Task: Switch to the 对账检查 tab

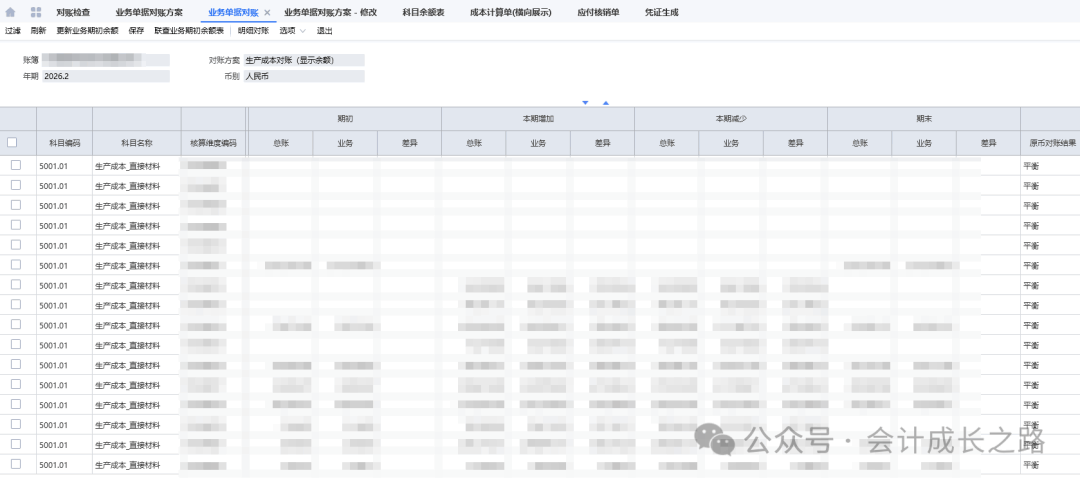Action: pos(73,12)
